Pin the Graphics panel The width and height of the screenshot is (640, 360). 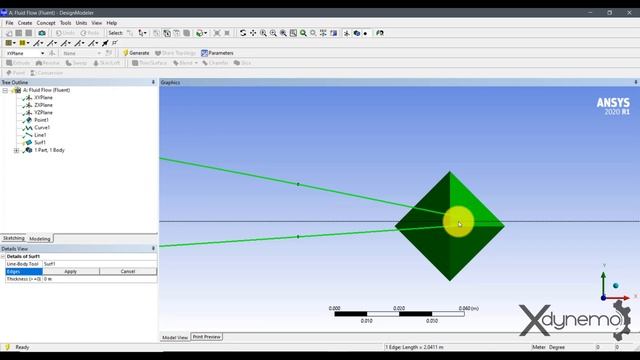pyautogui.click(x=636, y=82)
